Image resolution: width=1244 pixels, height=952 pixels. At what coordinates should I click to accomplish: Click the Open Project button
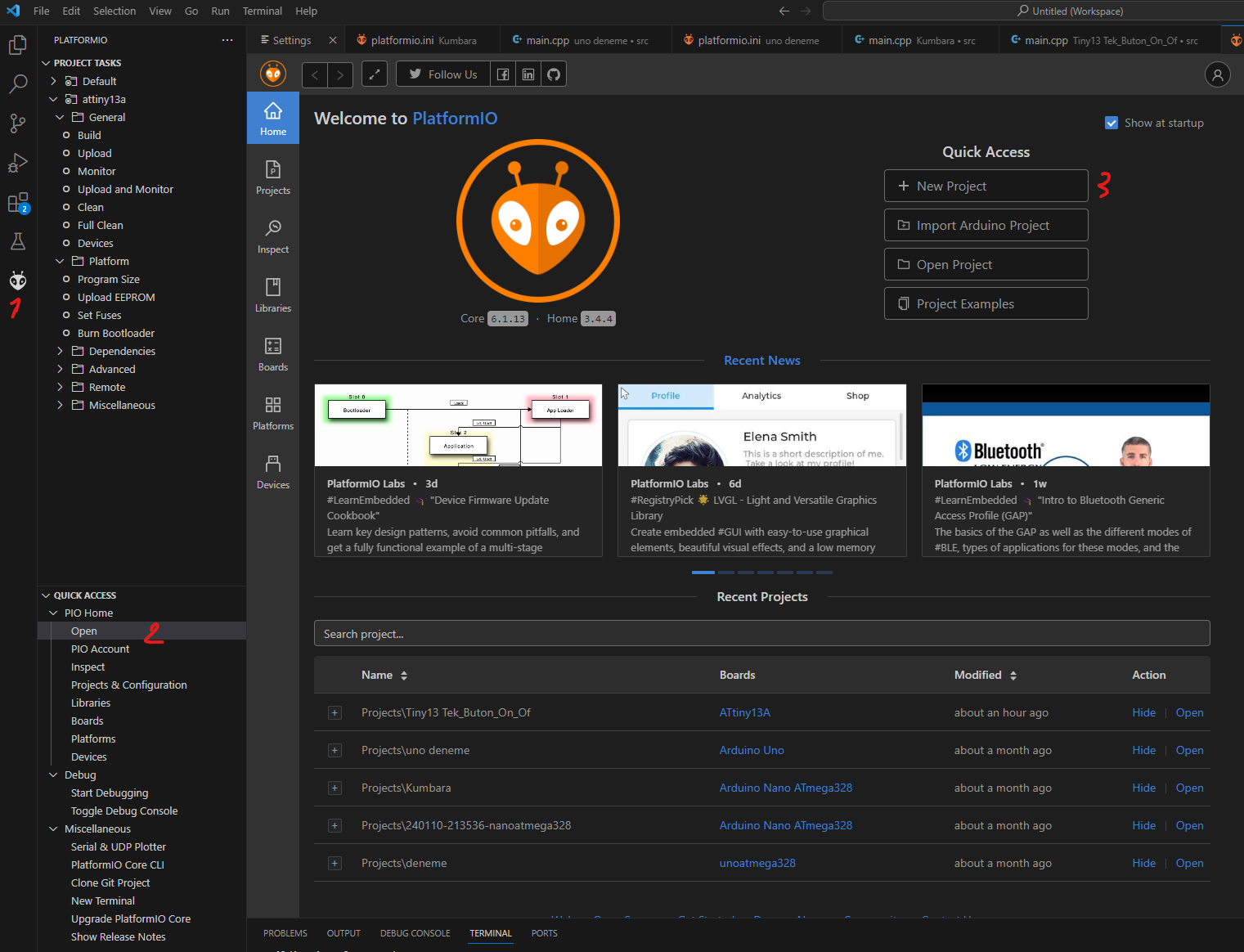tap(986, 264)
